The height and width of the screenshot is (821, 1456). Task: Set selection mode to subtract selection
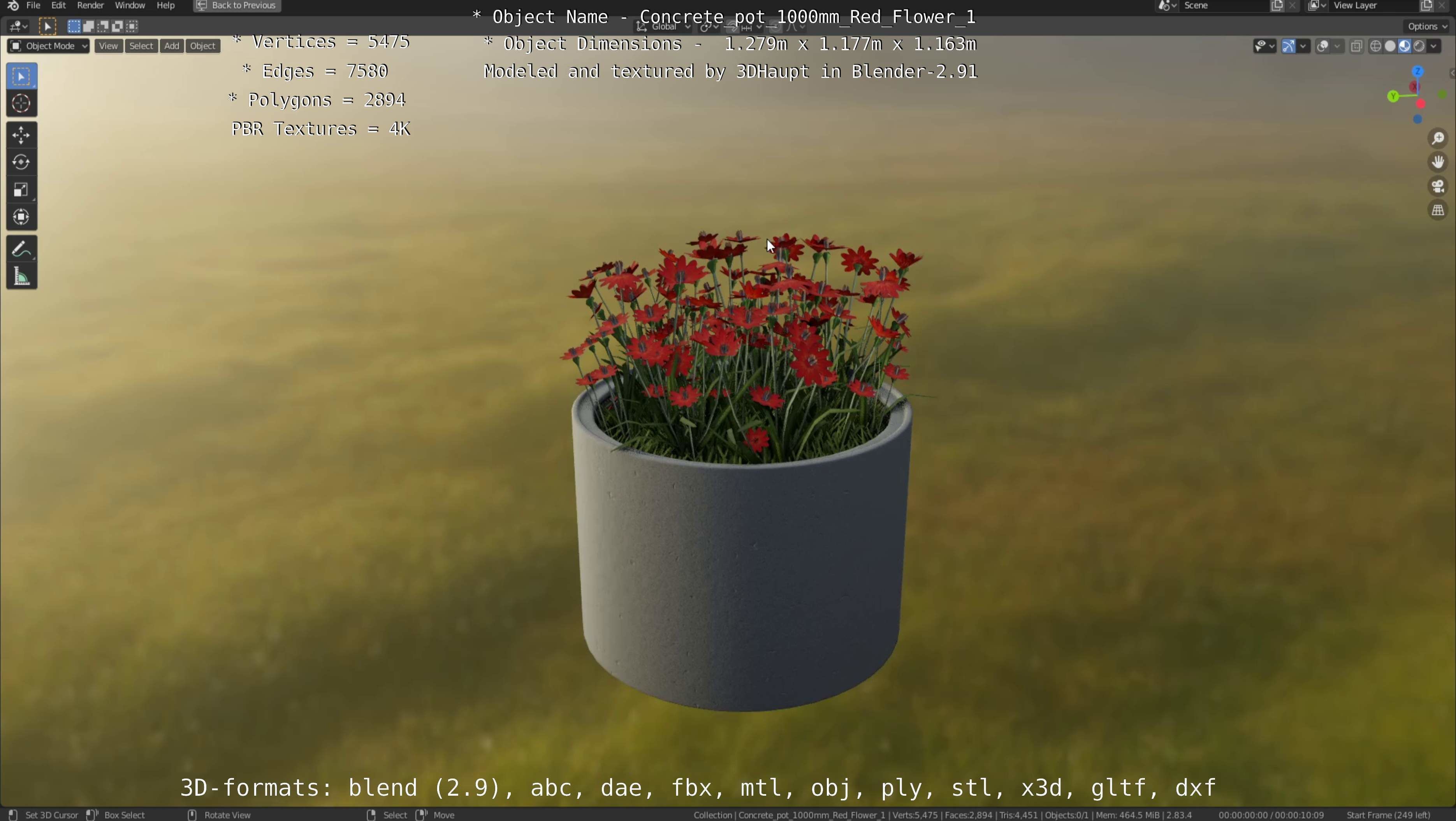(104, 26)
